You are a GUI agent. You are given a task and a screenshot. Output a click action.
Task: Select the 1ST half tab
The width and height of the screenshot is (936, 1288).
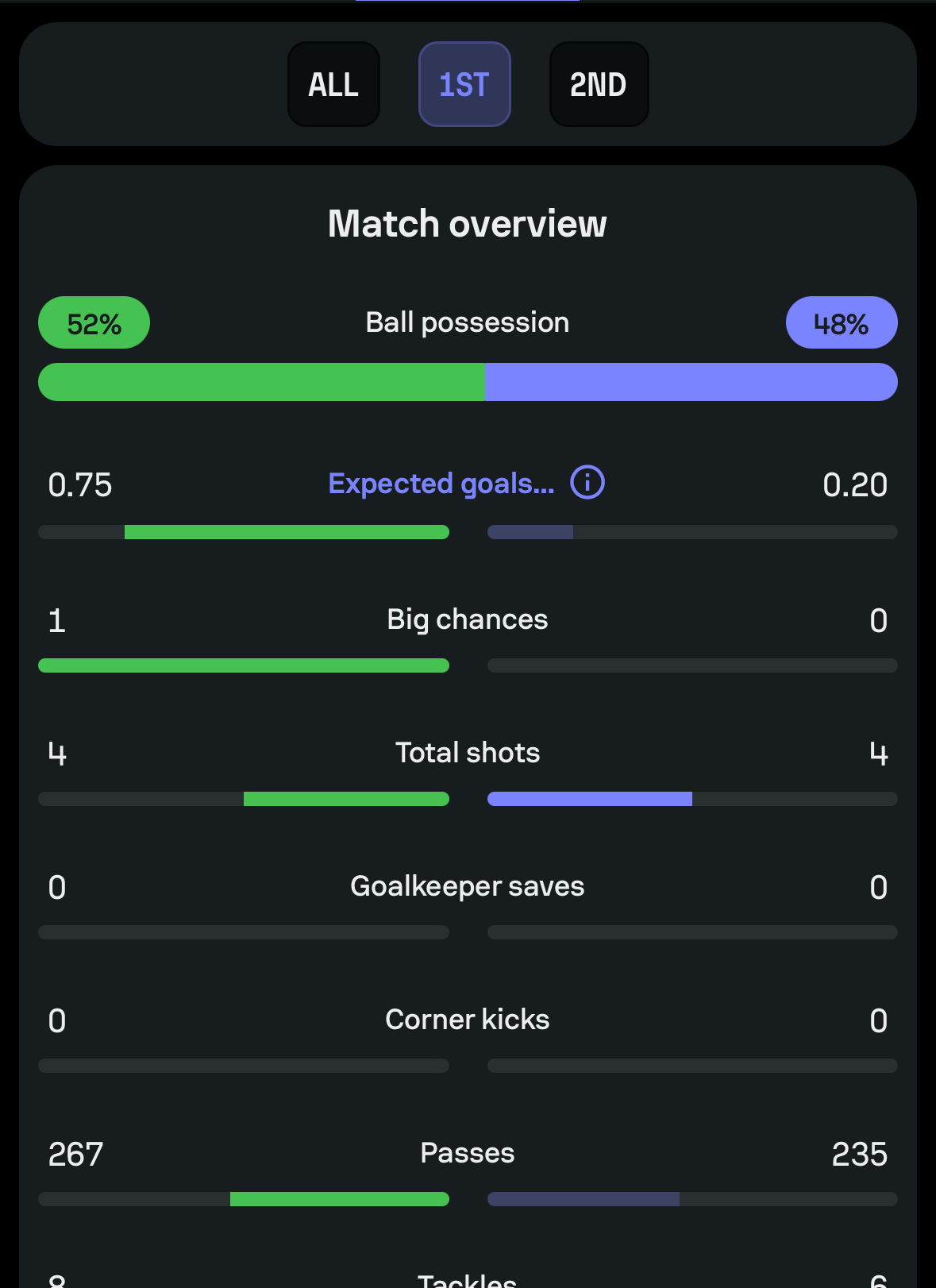464,84
